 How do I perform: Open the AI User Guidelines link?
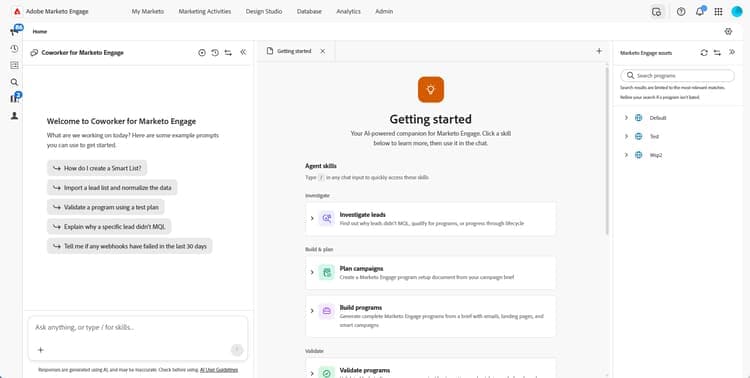coord(219,370)
